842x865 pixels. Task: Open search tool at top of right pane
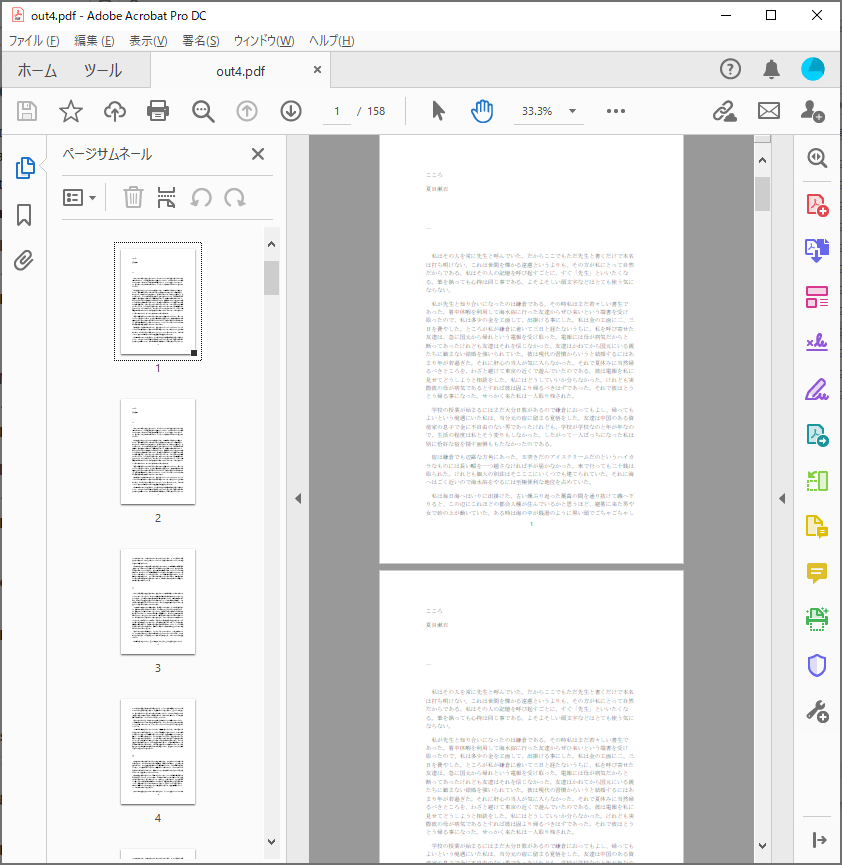point(817,159)
